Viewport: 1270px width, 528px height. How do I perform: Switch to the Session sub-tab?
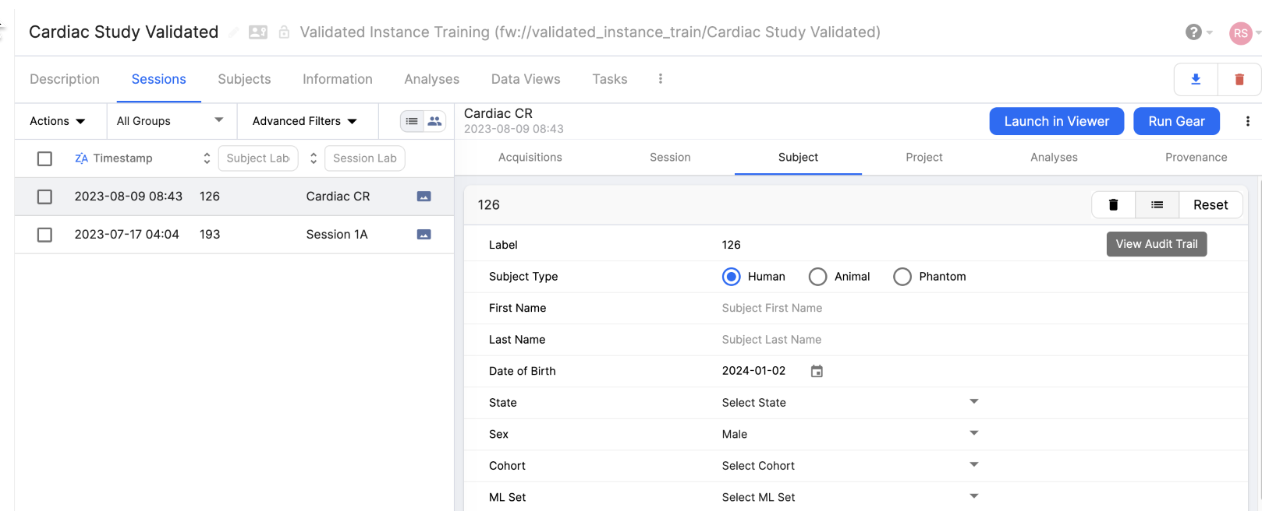[670, 157]
